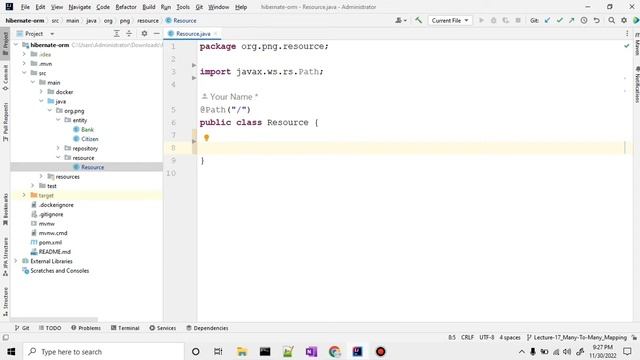Click the Rollback undo icon
The image size is (640, 360).
(x=596, y=20)
